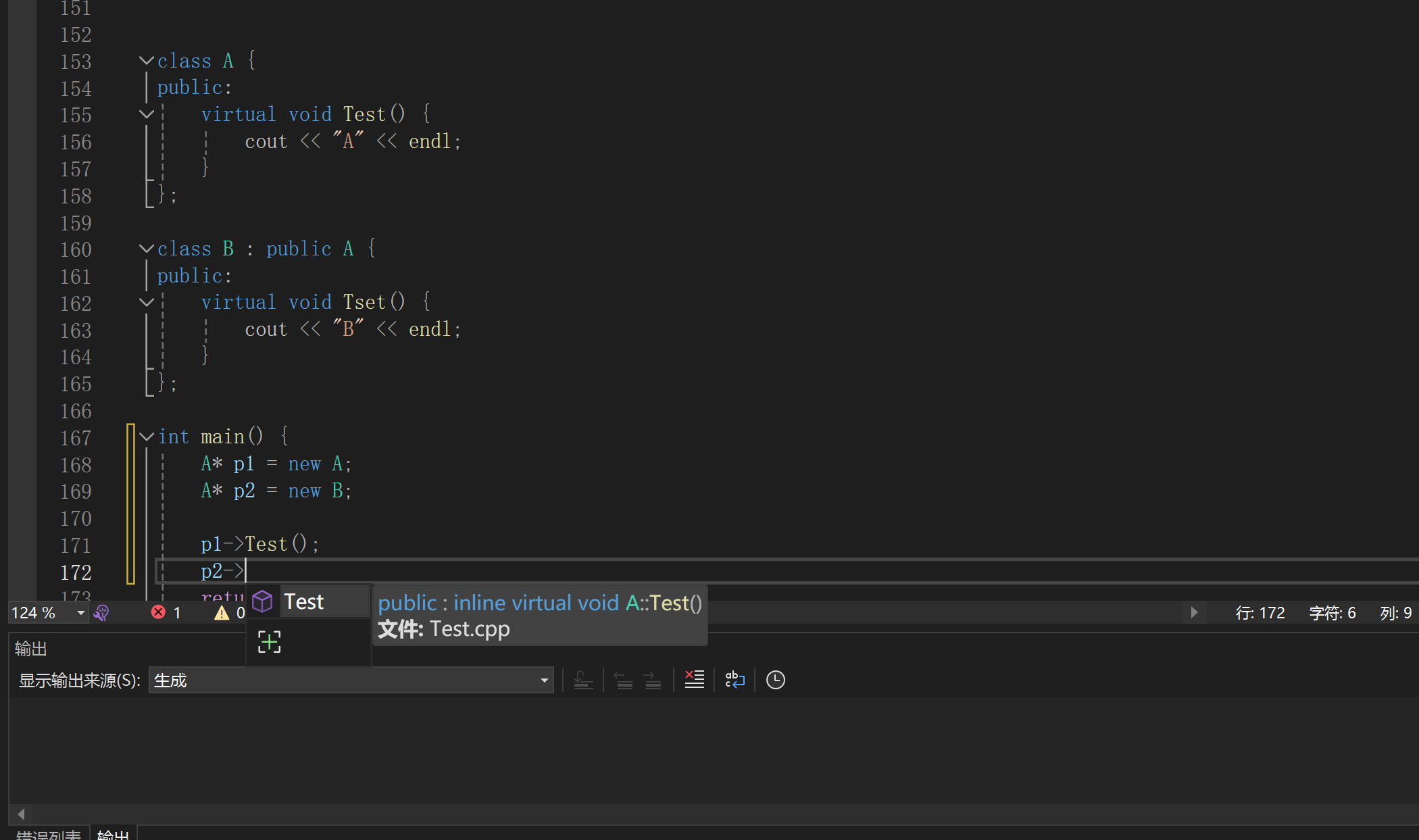Screen dimensions: 1419x840
Task: Click the purple code cleanup icon
Action: 101,613
